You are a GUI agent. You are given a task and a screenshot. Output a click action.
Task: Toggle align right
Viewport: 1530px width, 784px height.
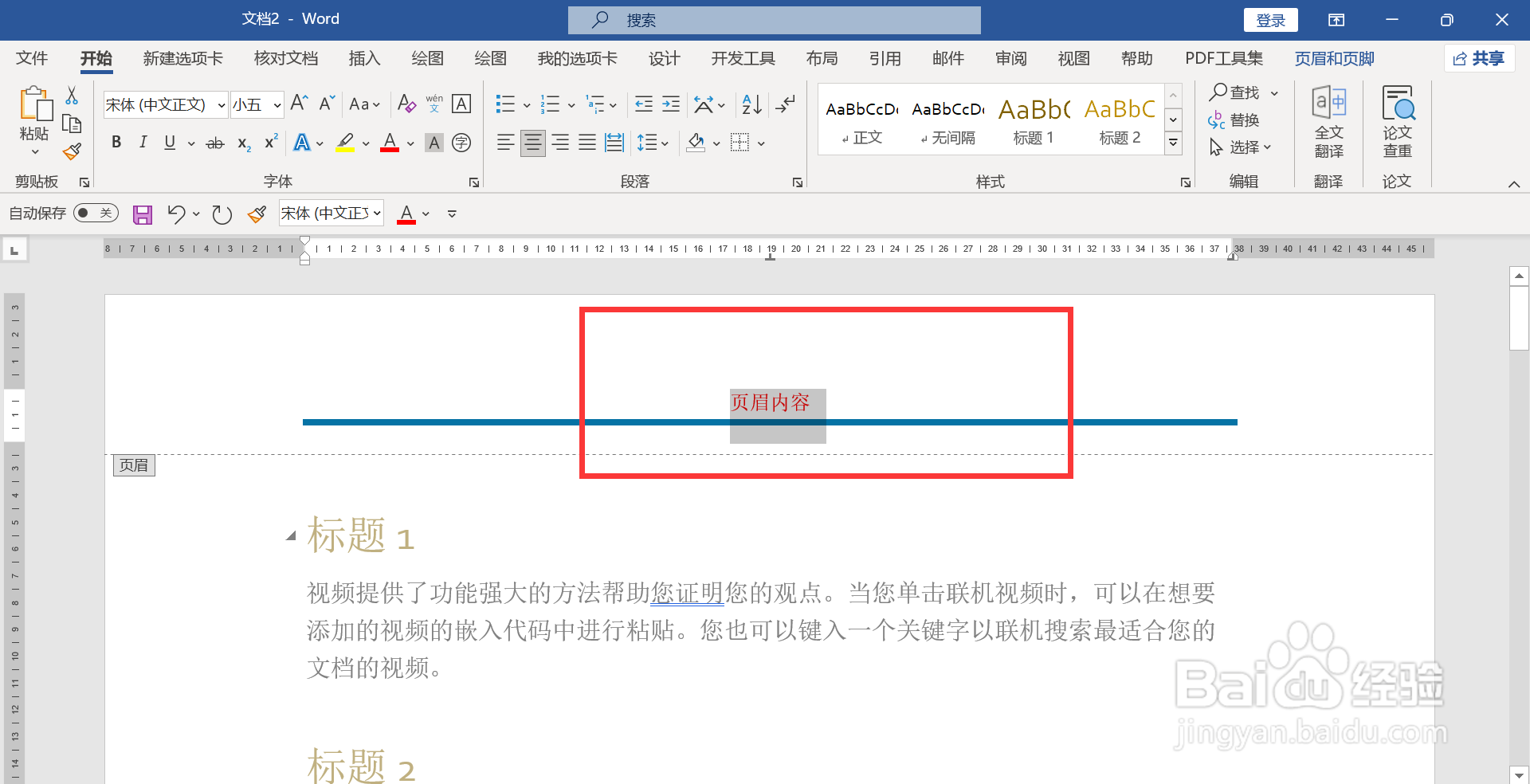point(560,143)
